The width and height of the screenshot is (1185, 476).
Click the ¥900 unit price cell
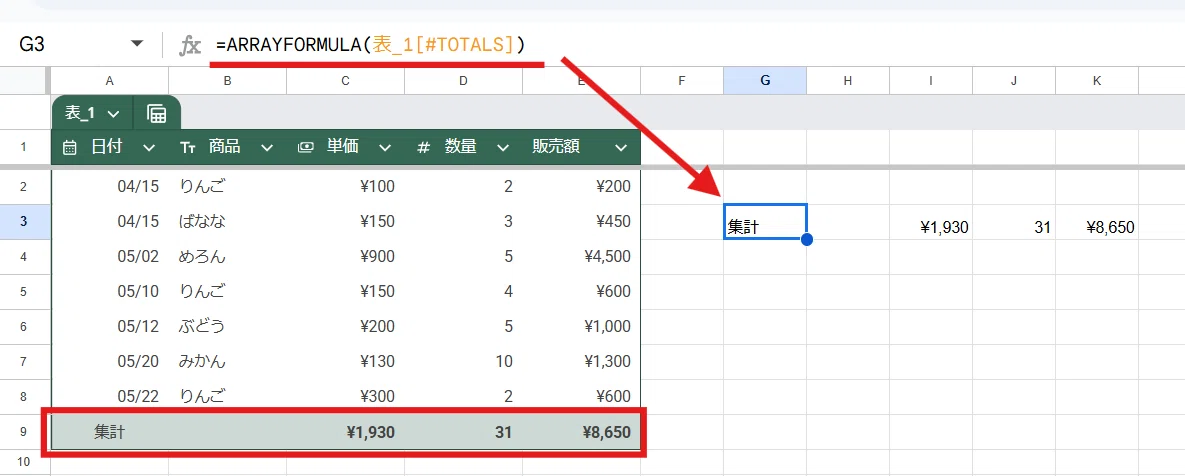click(345, 257)
